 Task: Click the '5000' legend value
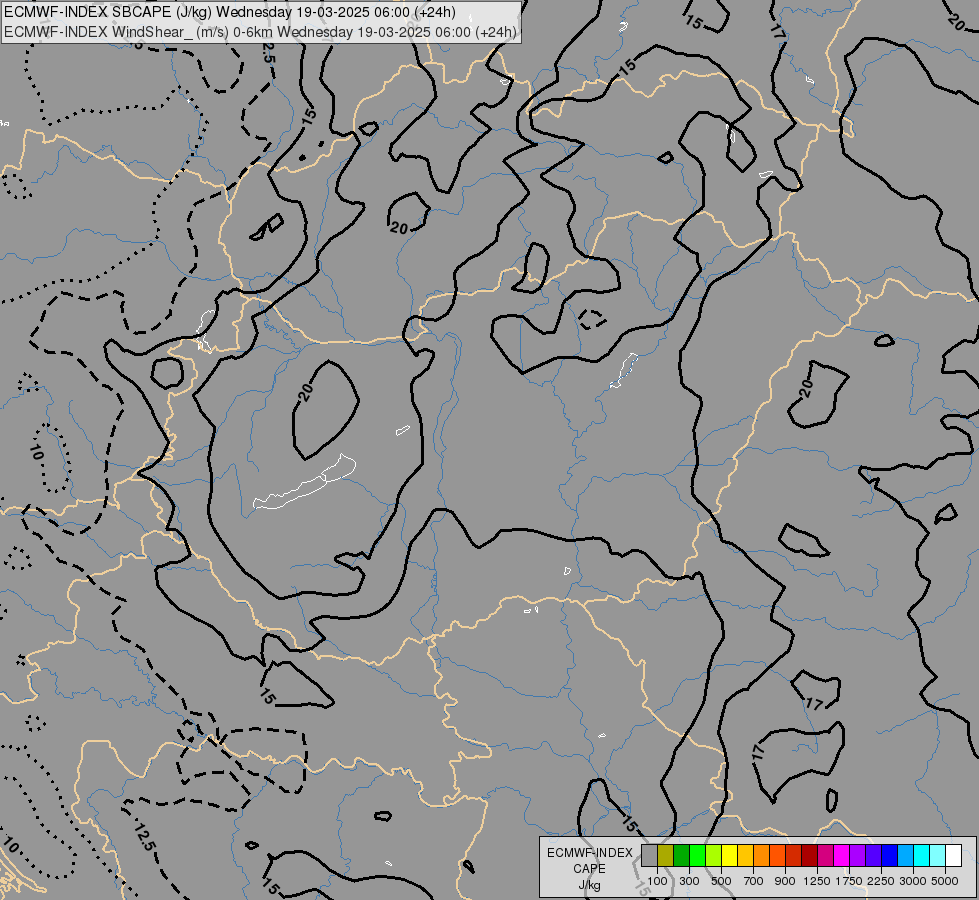click(x=945, y=881)
